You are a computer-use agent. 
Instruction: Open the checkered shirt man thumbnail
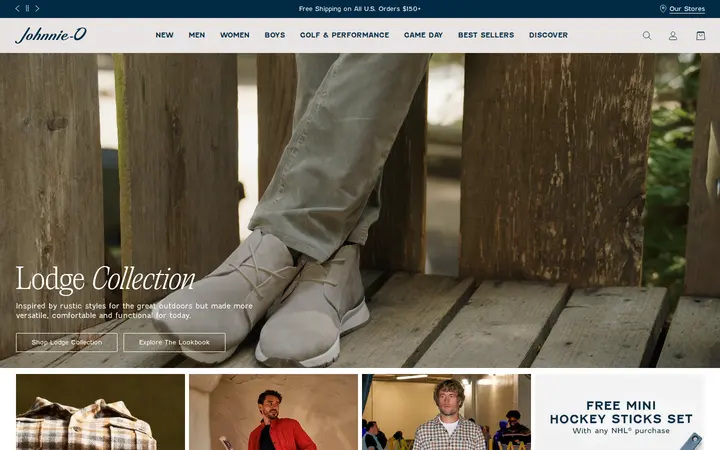[446, 412]
